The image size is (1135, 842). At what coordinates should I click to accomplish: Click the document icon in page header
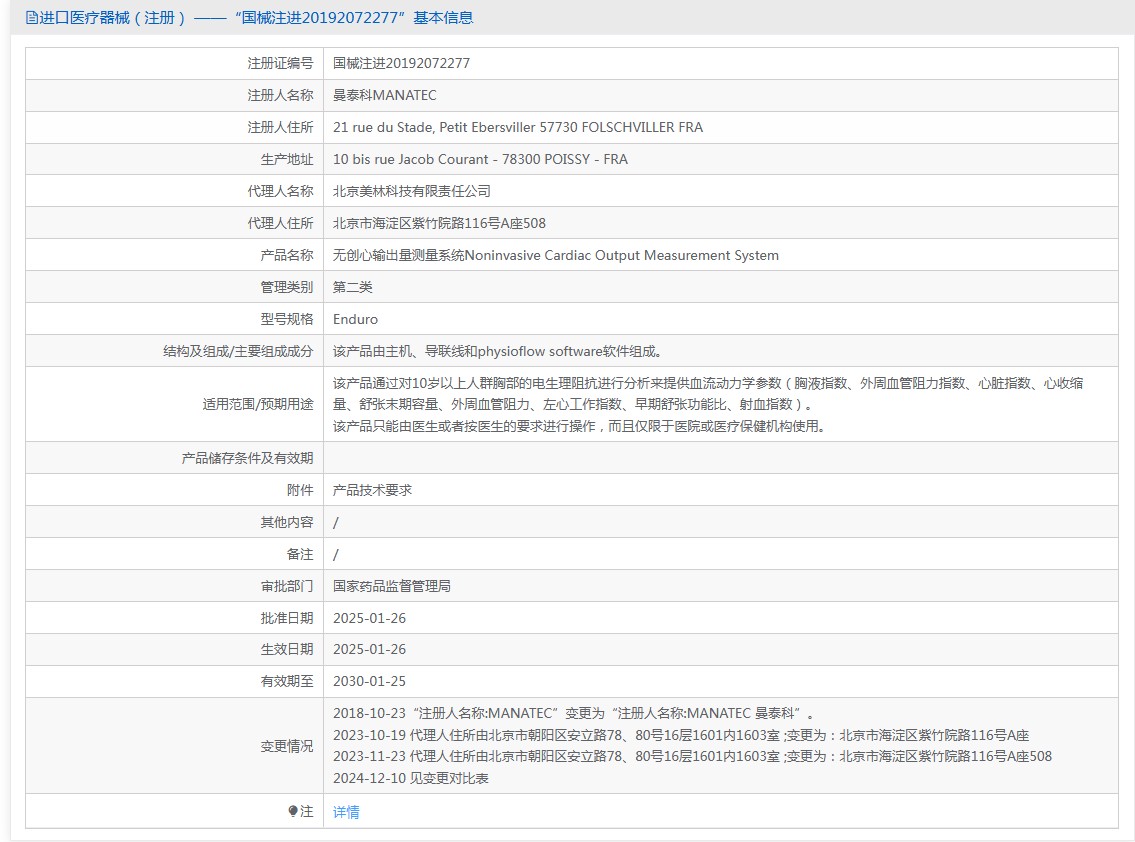[31, 18]
